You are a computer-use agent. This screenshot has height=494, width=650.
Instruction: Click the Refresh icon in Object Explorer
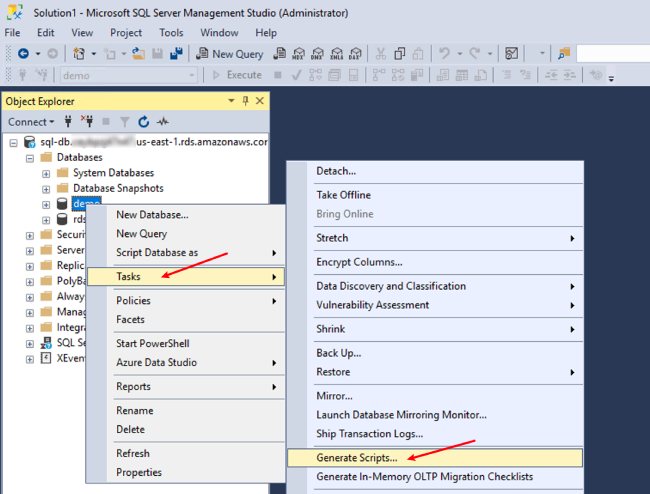click(143, 121)
